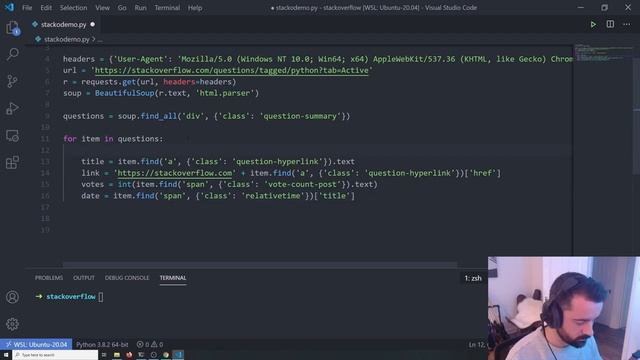Open editor More Actions ellipsis
Screen dimensions: 640x360
(x=627, y=24)
